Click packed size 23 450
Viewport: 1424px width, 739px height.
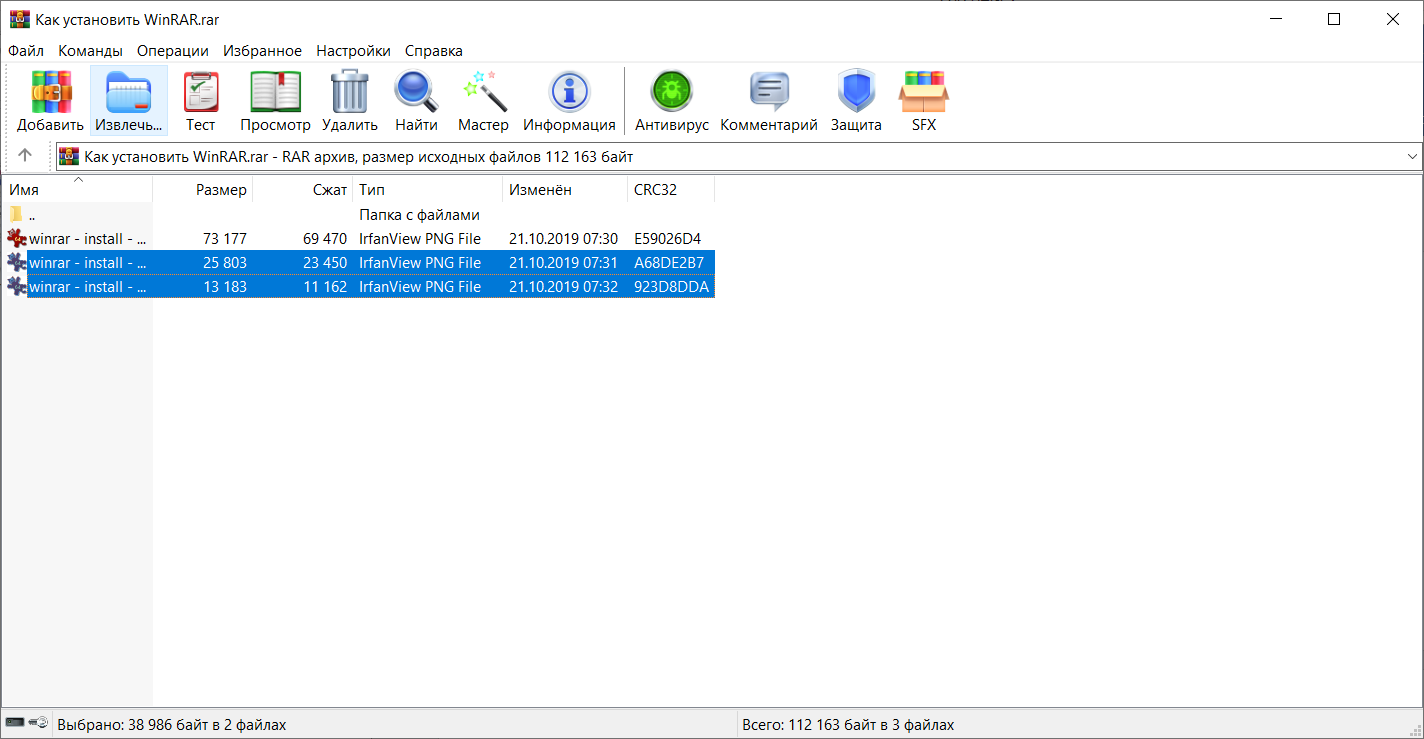click(x=325, y=263)
